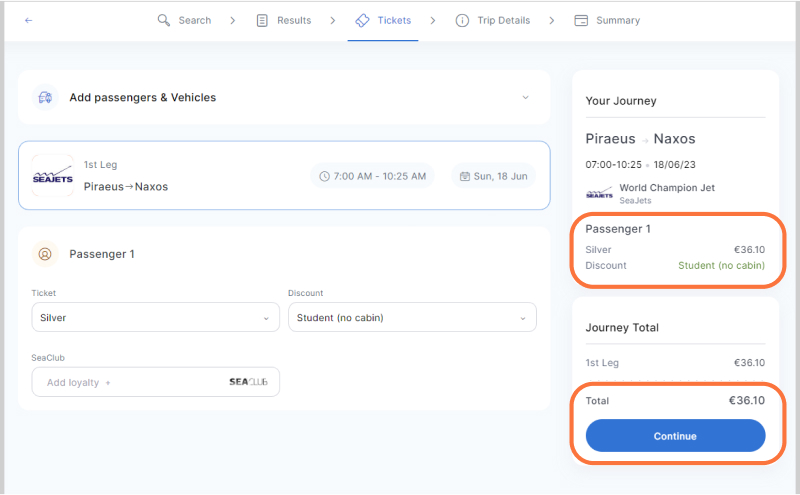This screenshot has height=495, width=800.
Task: Click the SeaJets logo in Your Journey
Action: click(x=599, y=193)
